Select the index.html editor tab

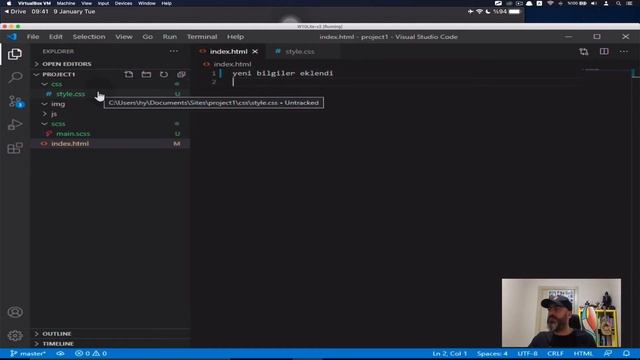229,51
